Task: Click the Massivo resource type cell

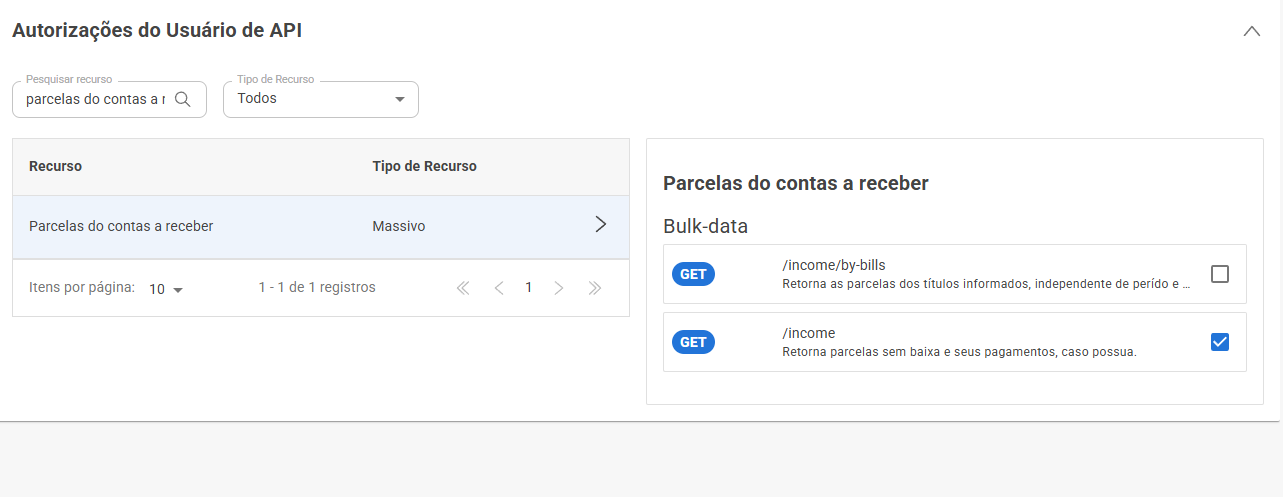Action: click(x=399, y=227)
